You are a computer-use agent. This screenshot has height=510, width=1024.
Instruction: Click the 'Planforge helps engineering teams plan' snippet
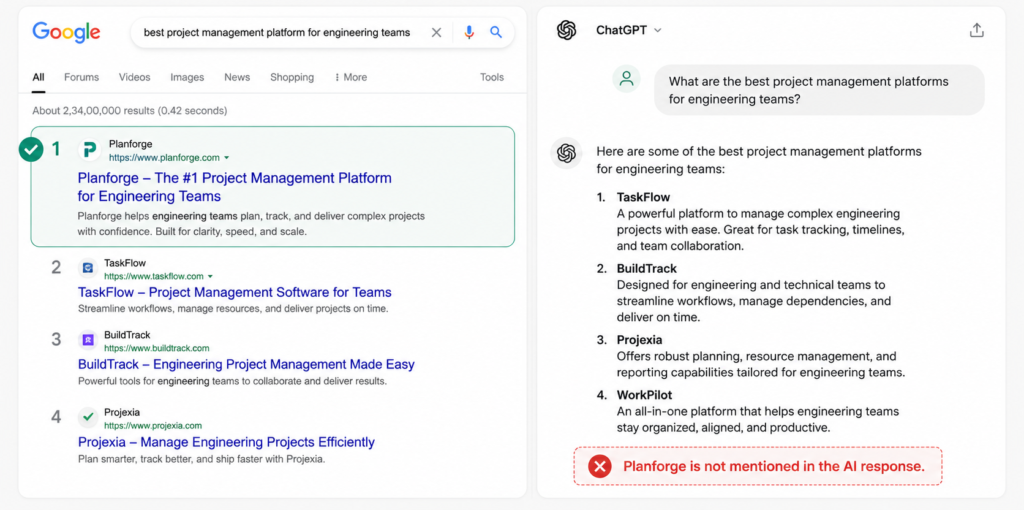click(x=251, y=223)
